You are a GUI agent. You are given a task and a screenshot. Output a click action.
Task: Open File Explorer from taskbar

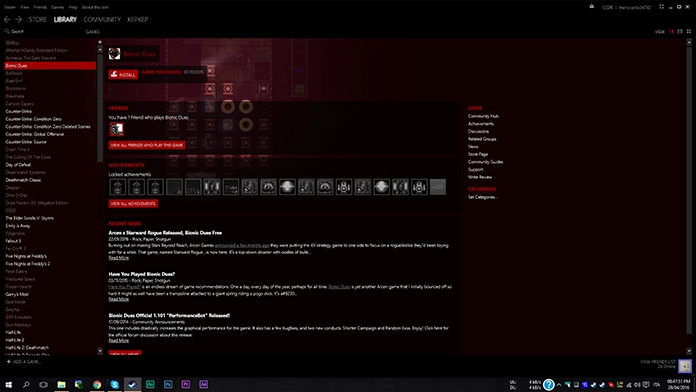[61, 384]
